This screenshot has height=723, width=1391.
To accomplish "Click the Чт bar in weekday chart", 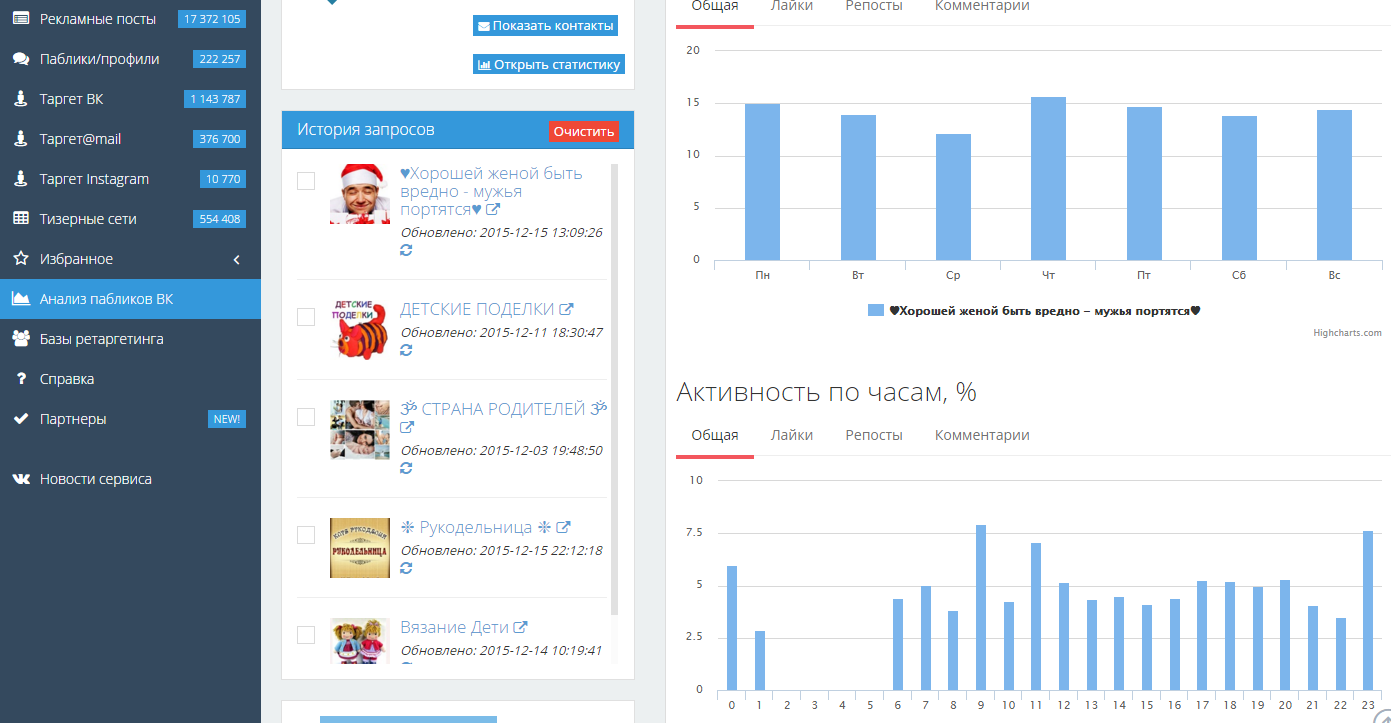I will point(1048,179).
